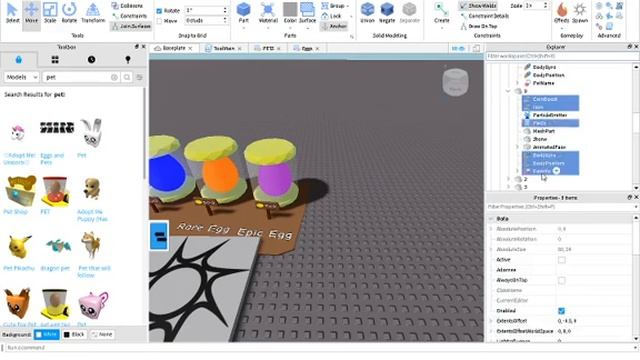
Task: Set Toolbox background to Black
Action: pos(74,334)
